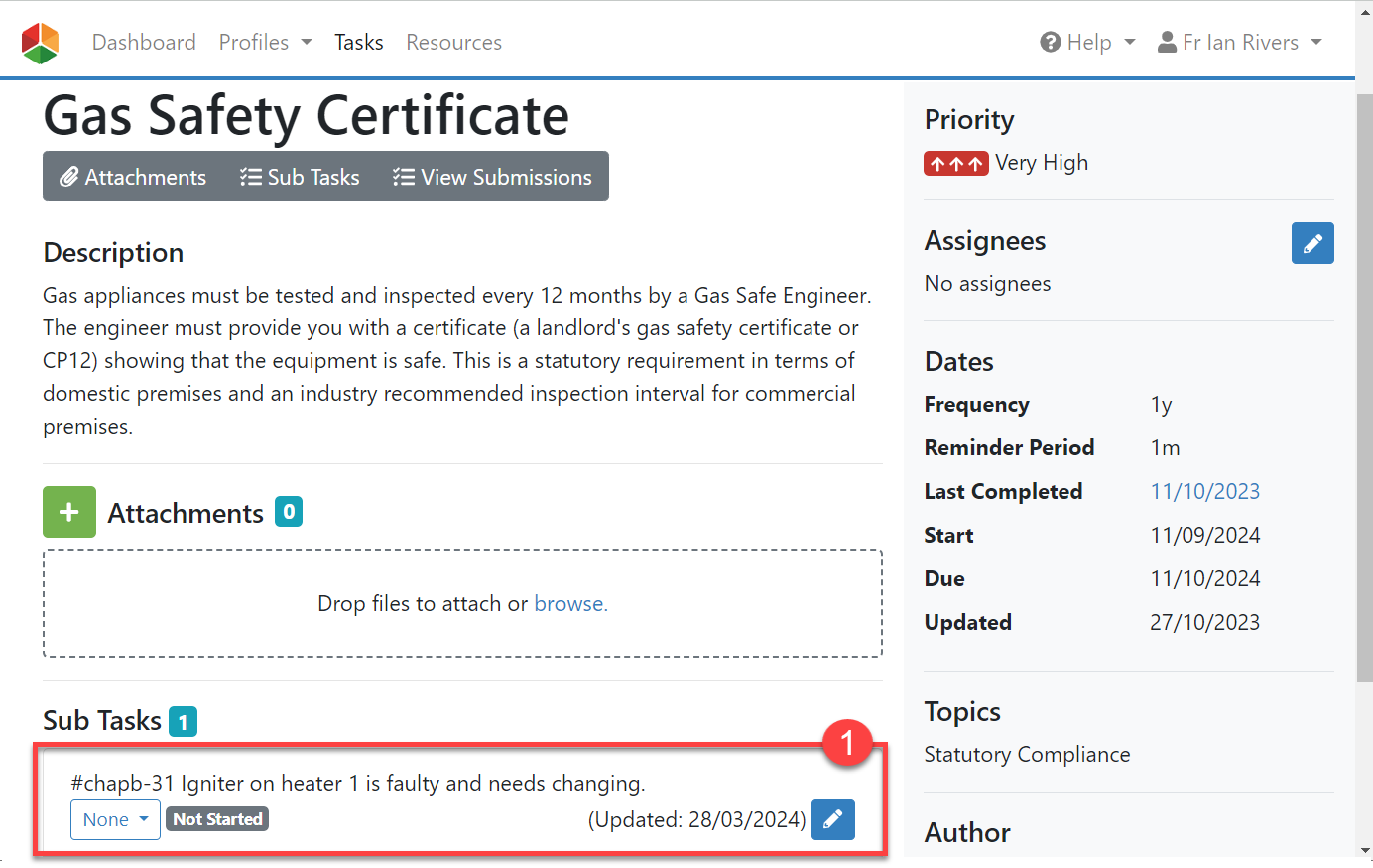Open the Profiles dropdown menu
The height and width of the screenshot is (868, 1373).
point(265,43)
